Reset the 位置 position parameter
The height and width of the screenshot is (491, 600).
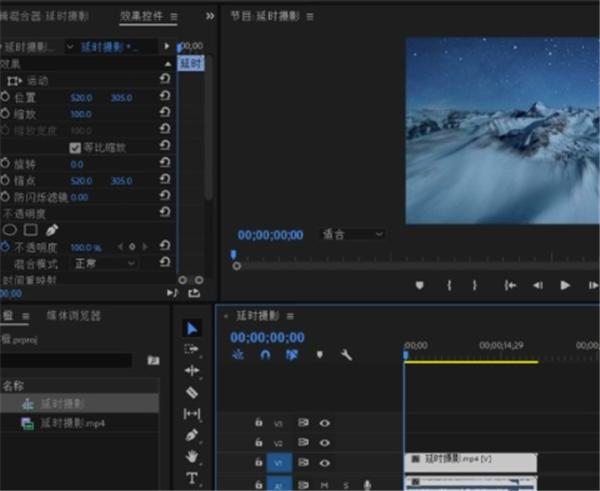(165, 95)
